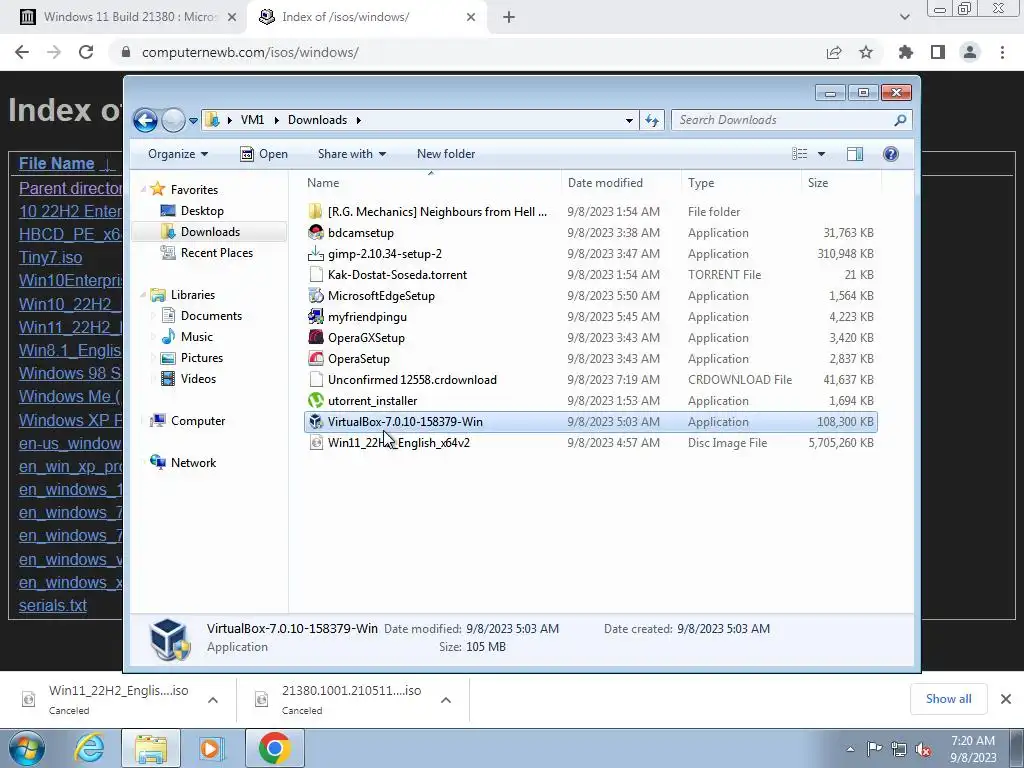Screen dimensions: 1024x768
Task: Bookmark this page with the star
Action: 866,52
